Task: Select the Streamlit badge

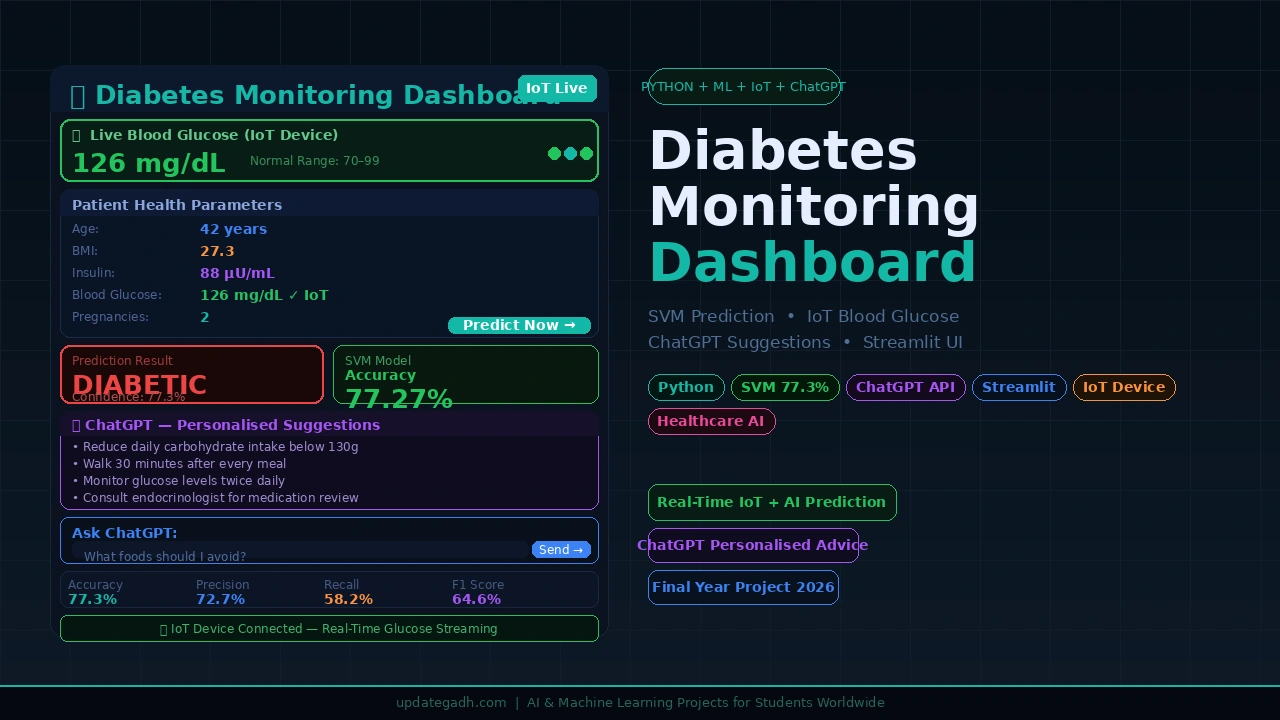Action: (1019, 387)
